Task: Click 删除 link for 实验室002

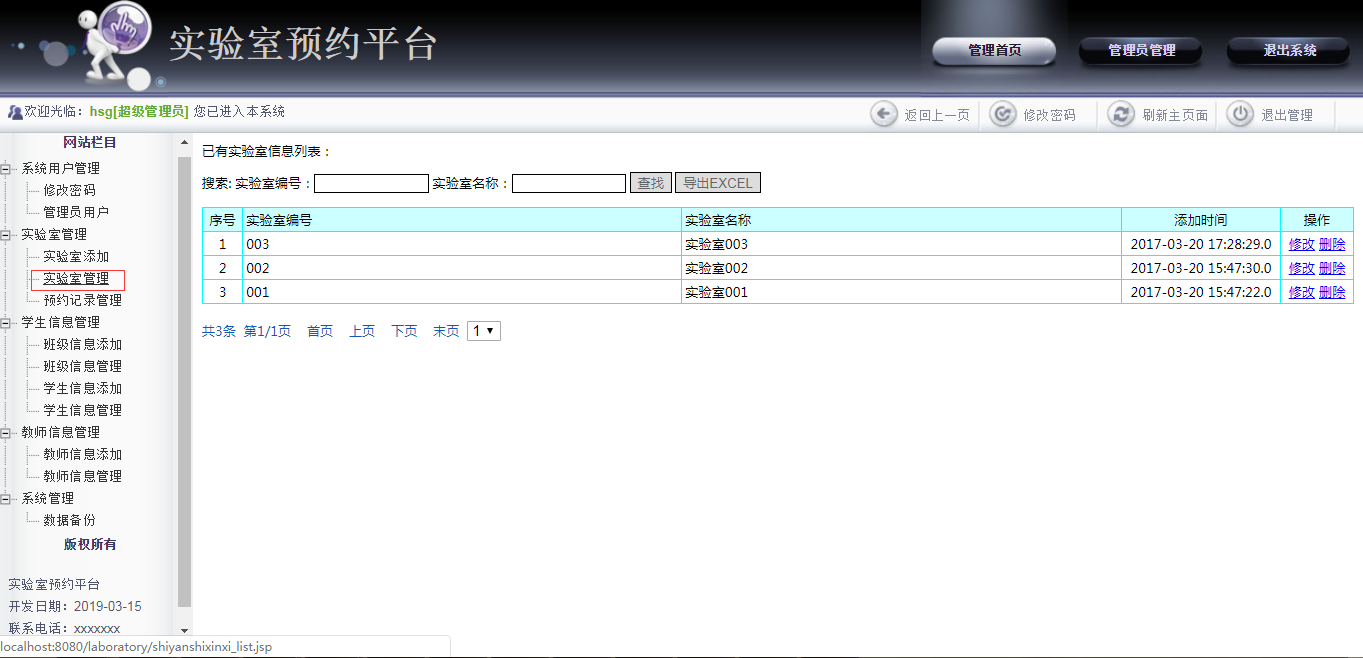Action: 1332,268
